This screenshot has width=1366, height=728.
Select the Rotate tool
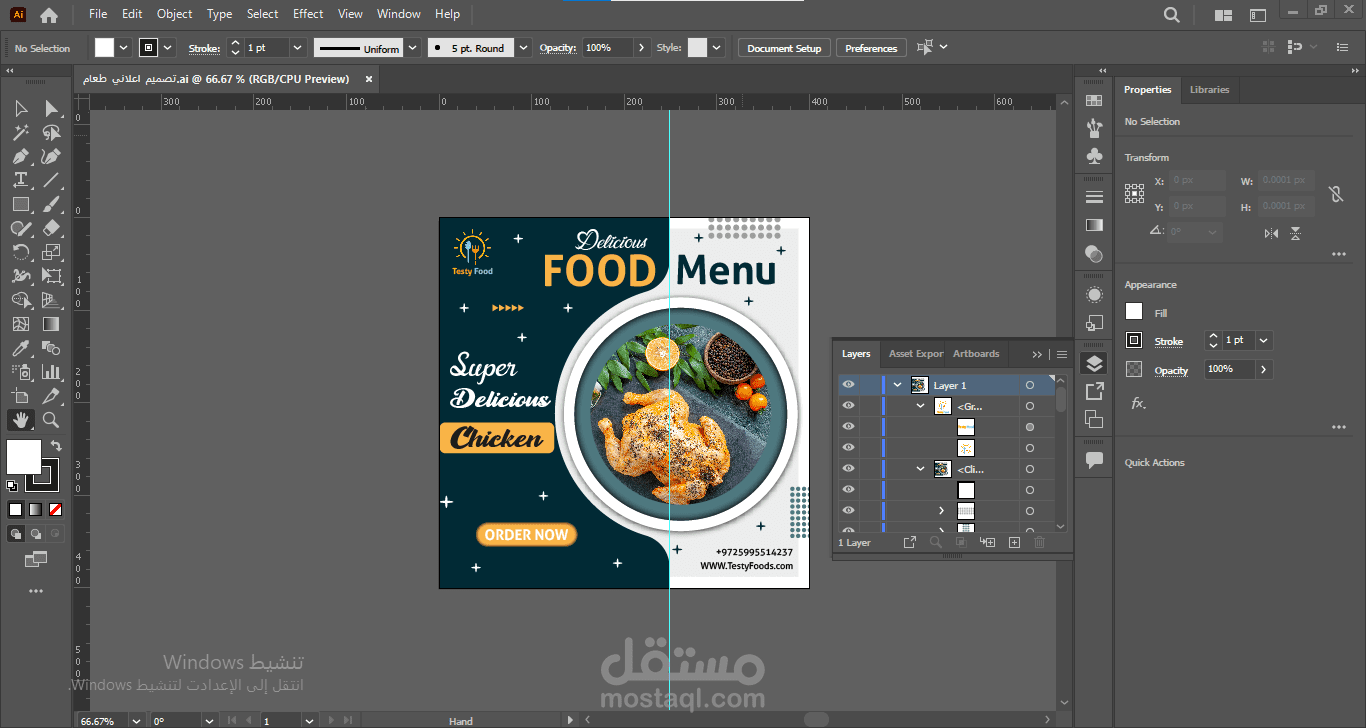[x=21, y=252]
